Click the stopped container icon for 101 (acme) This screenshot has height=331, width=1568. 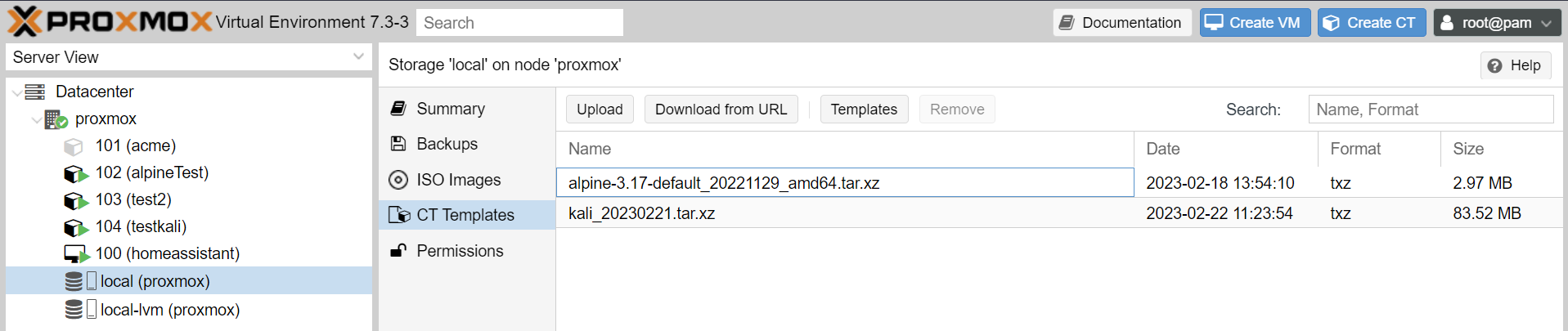click(x=74, y=146)
